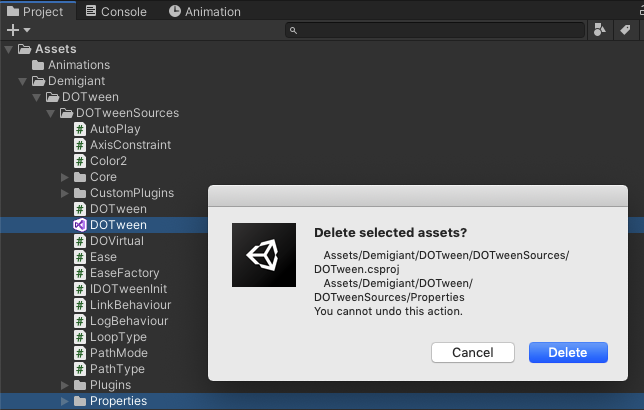Select the LogBehaviour file name
Viewport: 644px width, 410px height.
[129, 321]
